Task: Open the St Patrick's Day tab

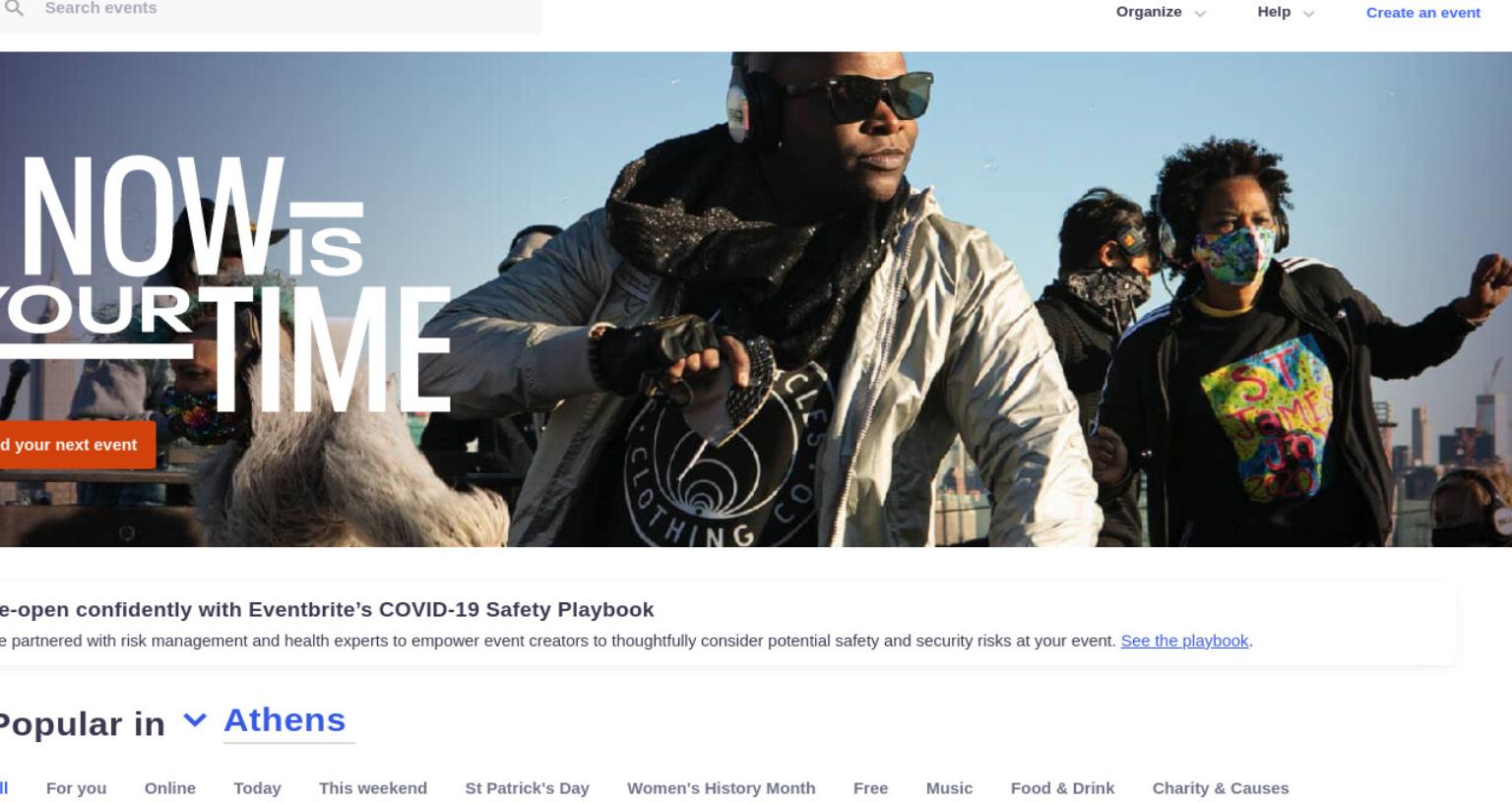Action: coord(527,788)
